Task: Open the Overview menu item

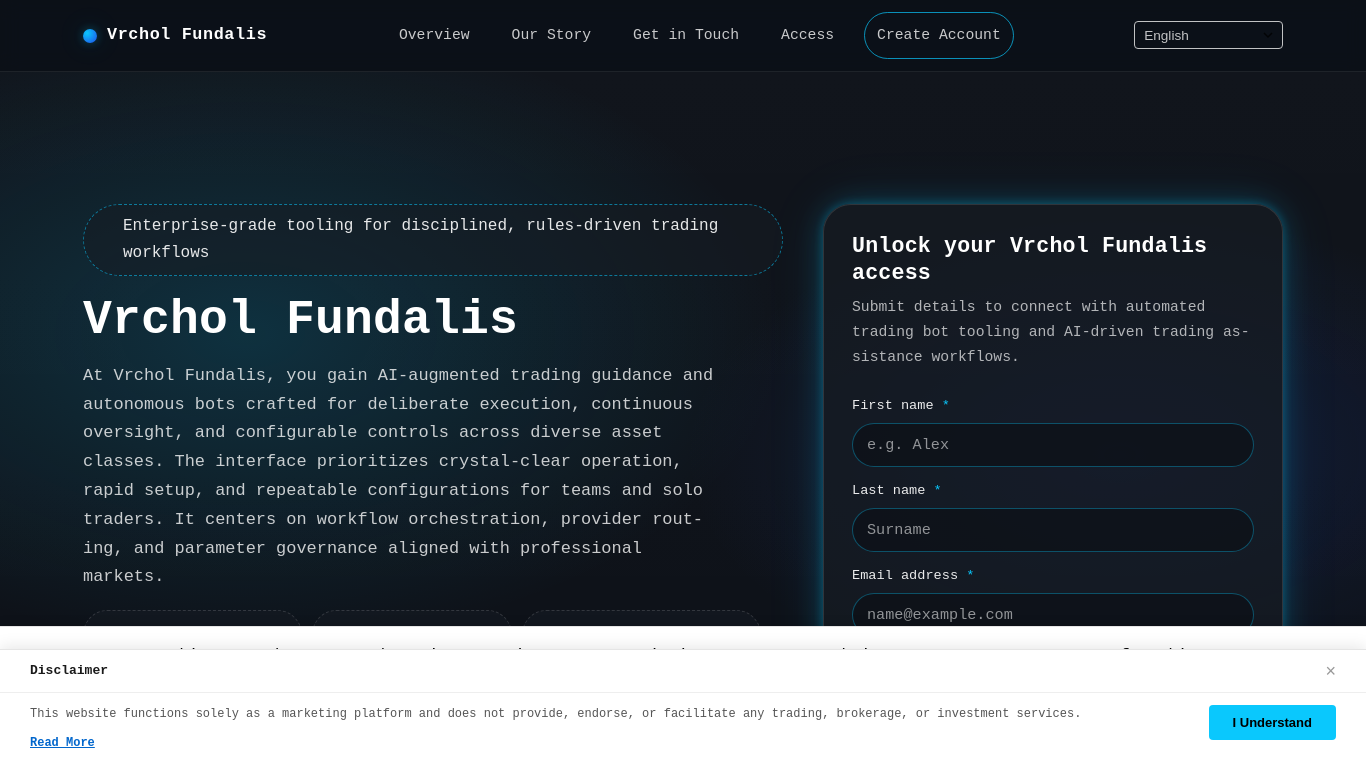Action: pyautogui.click(x=434, y=35)
